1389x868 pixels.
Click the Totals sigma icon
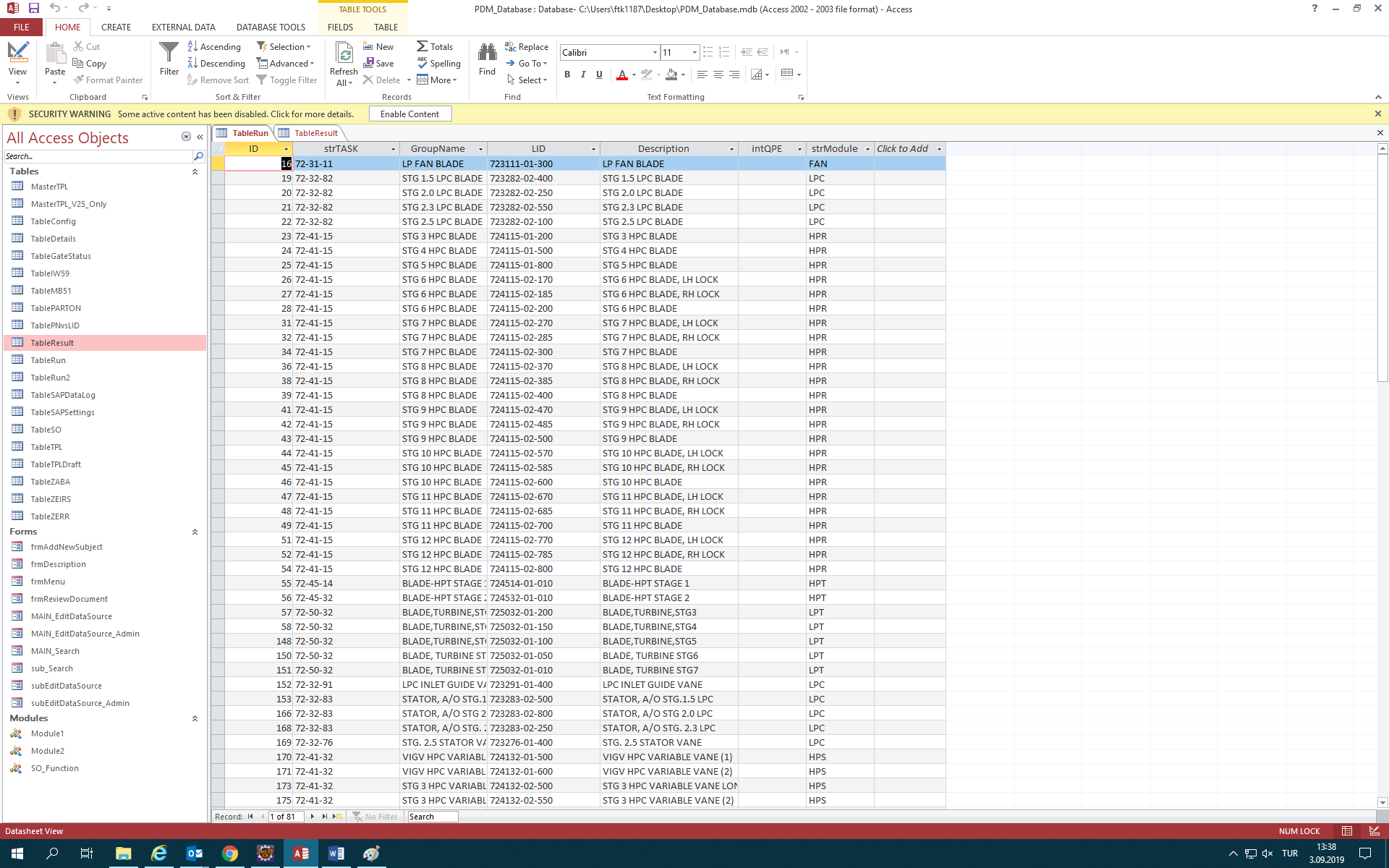[422, 47]
